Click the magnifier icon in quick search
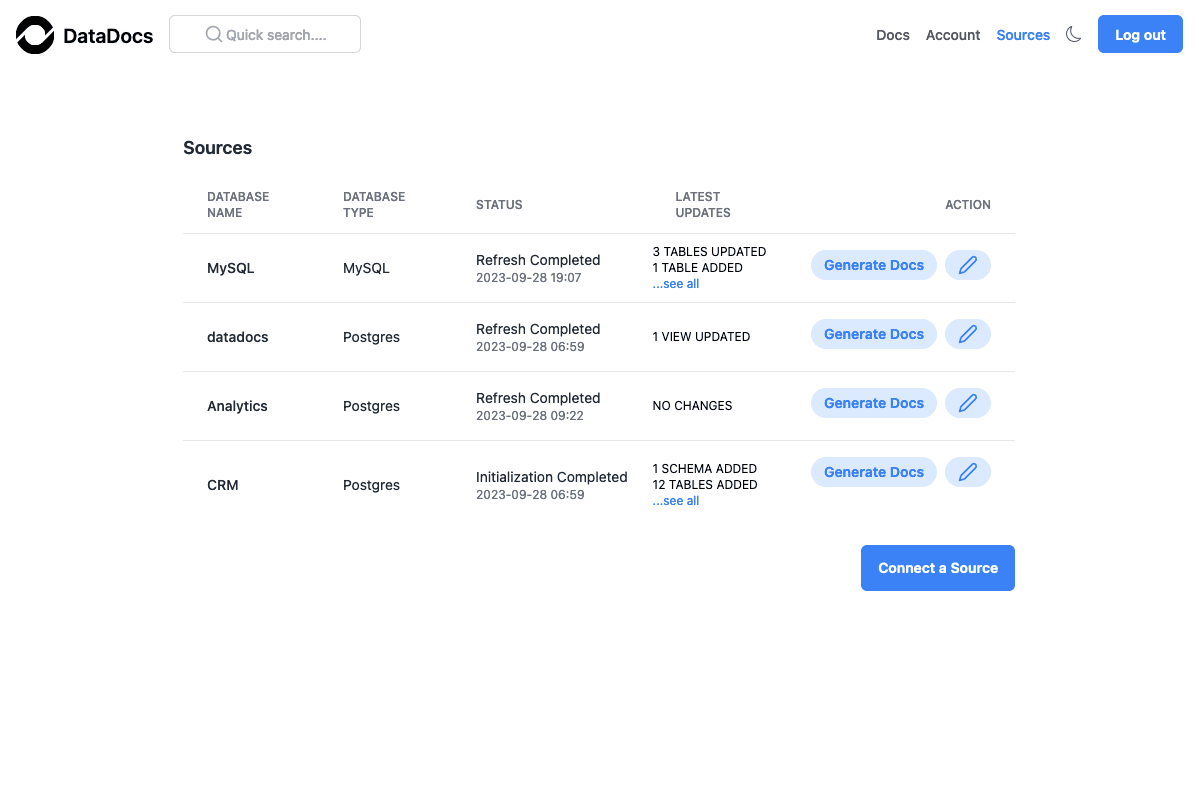 click(212, 34)
